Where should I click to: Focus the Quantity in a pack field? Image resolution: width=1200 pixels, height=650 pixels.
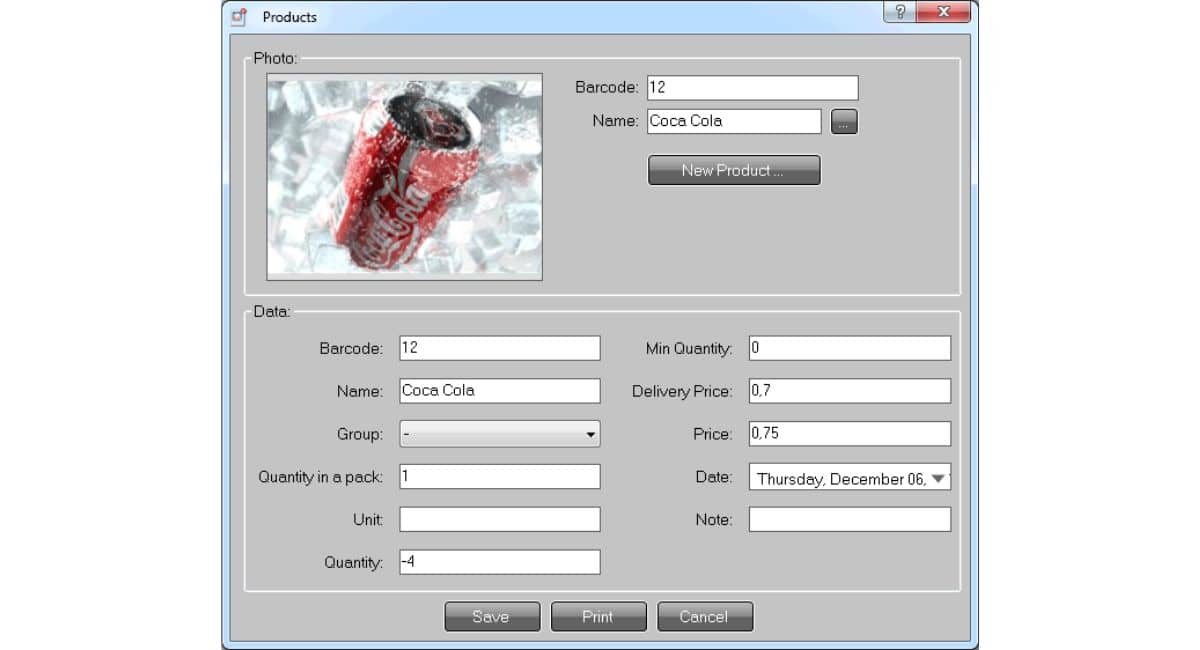click(500, 476)
